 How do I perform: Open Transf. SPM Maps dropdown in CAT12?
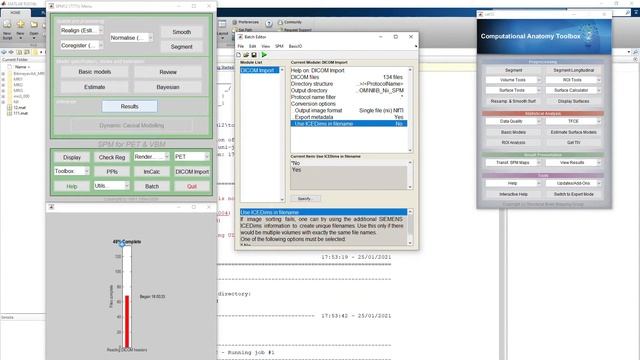tap(513, 162)
